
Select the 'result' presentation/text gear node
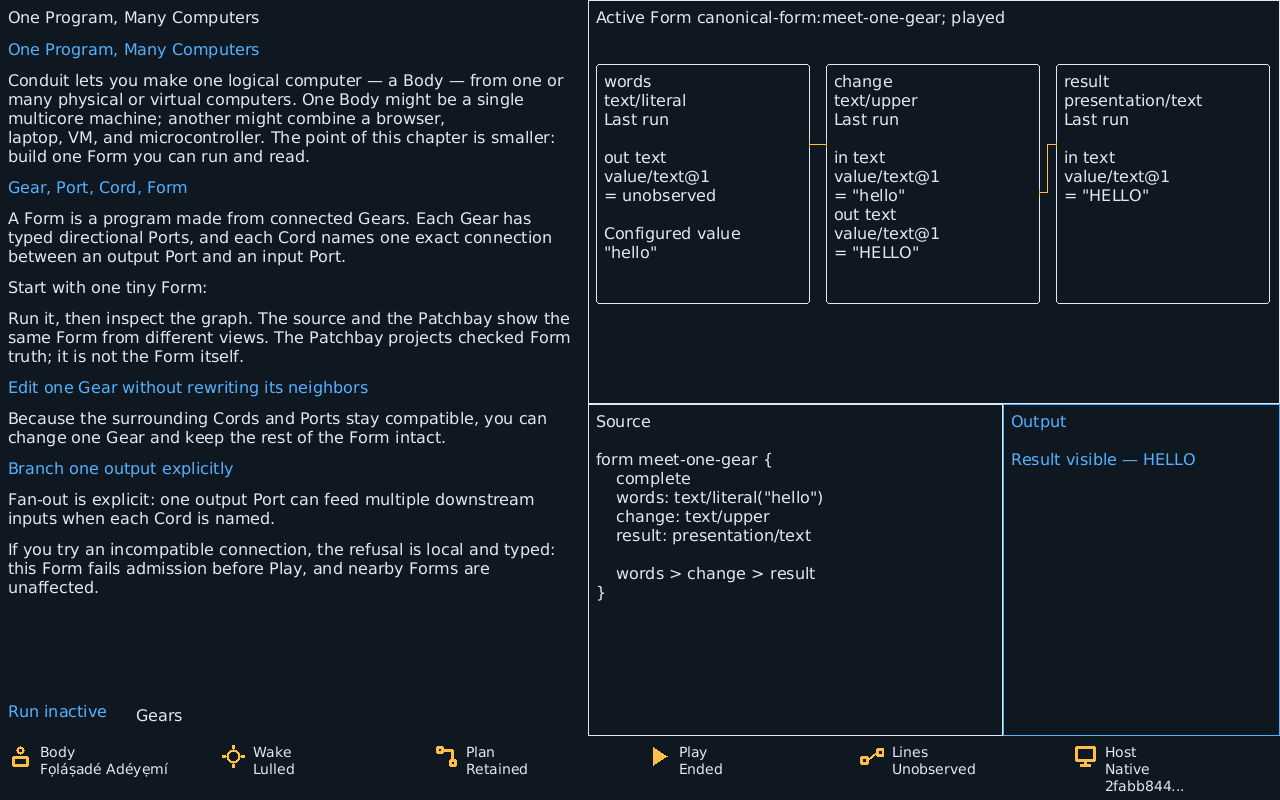1163,184
